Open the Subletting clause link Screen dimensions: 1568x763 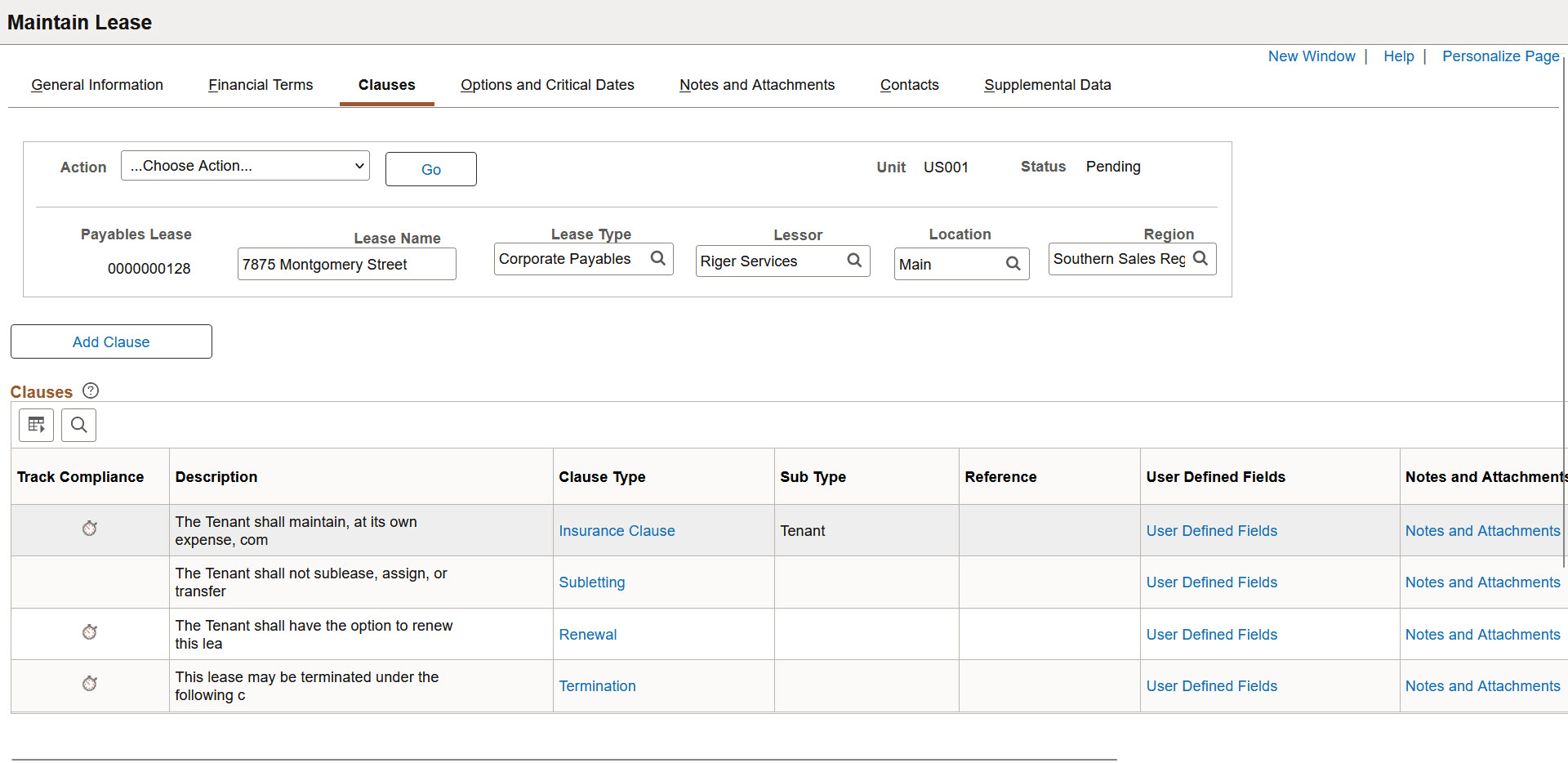click(591, 582)
